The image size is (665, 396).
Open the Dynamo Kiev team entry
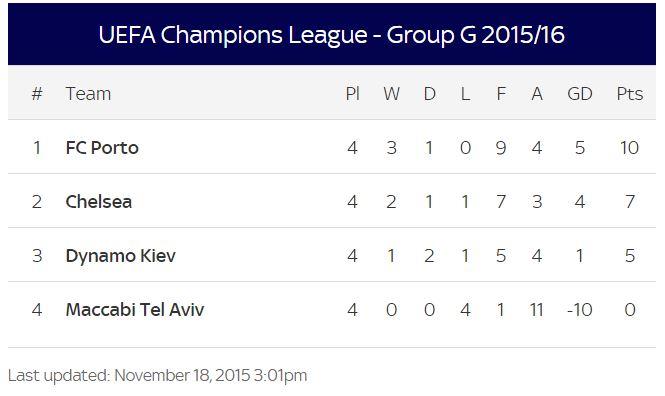click(120, 256)
